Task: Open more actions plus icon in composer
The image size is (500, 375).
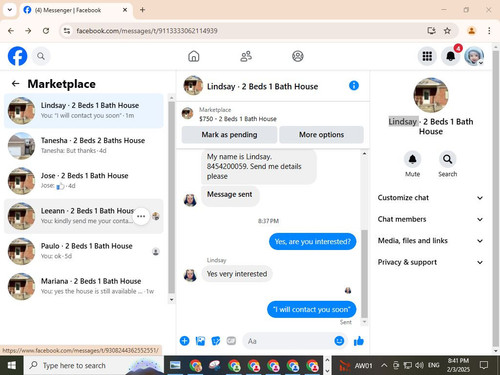Action: [184, 341]
